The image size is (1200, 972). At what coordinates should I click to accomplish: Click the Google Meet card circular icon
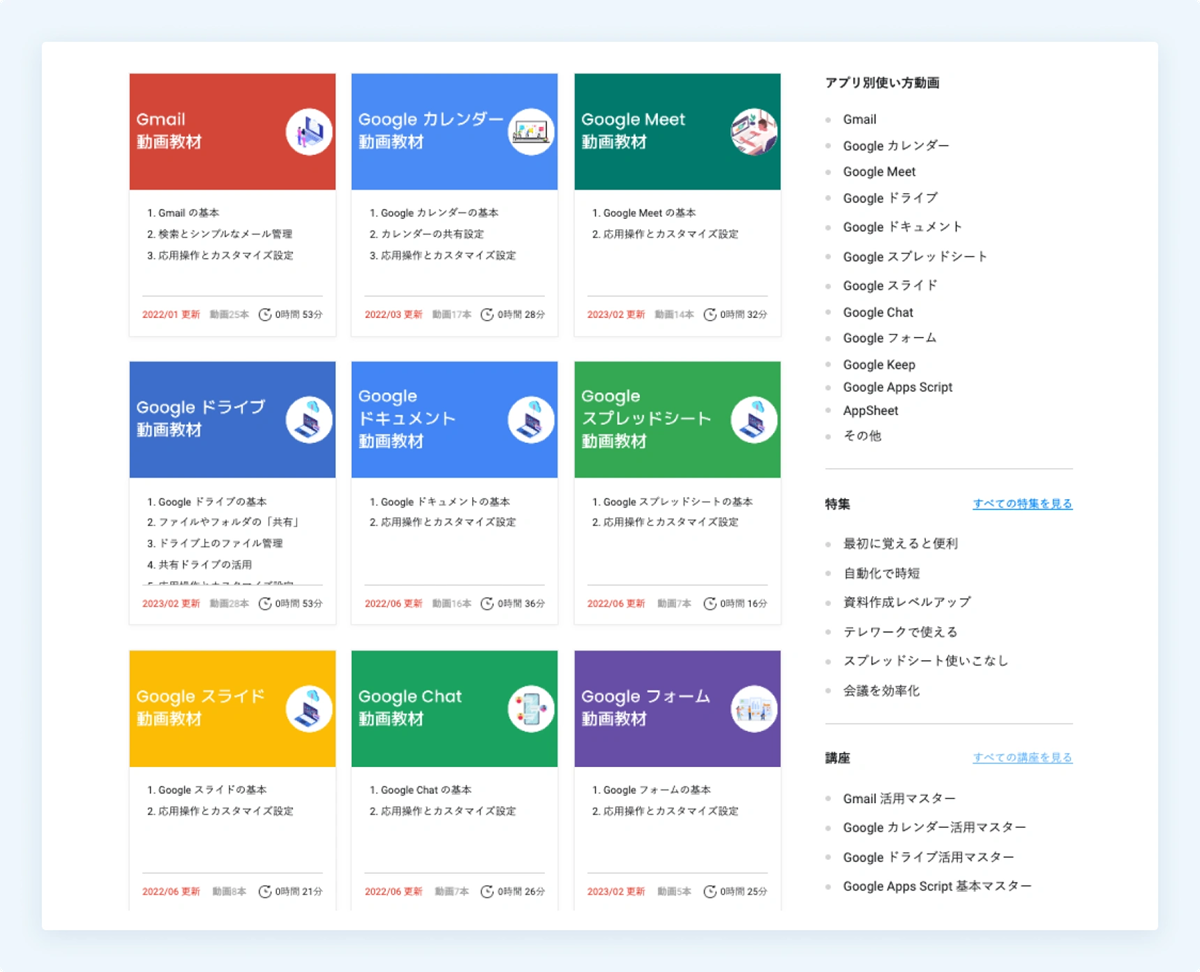point(753,130)
